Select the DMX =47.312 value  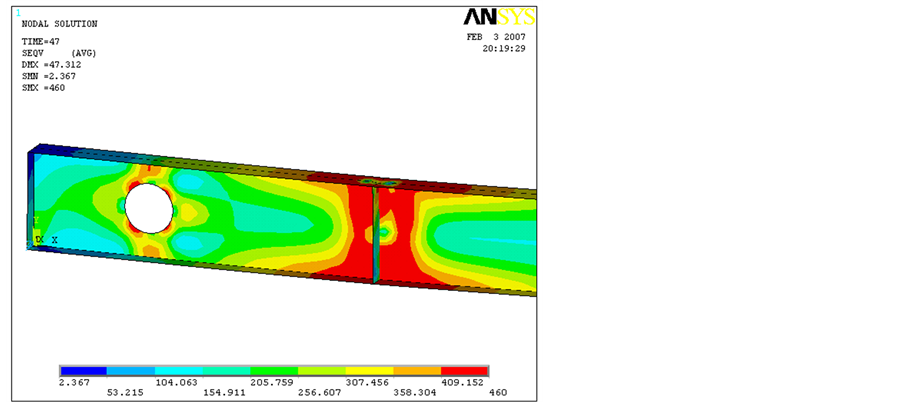coord(49,64)
